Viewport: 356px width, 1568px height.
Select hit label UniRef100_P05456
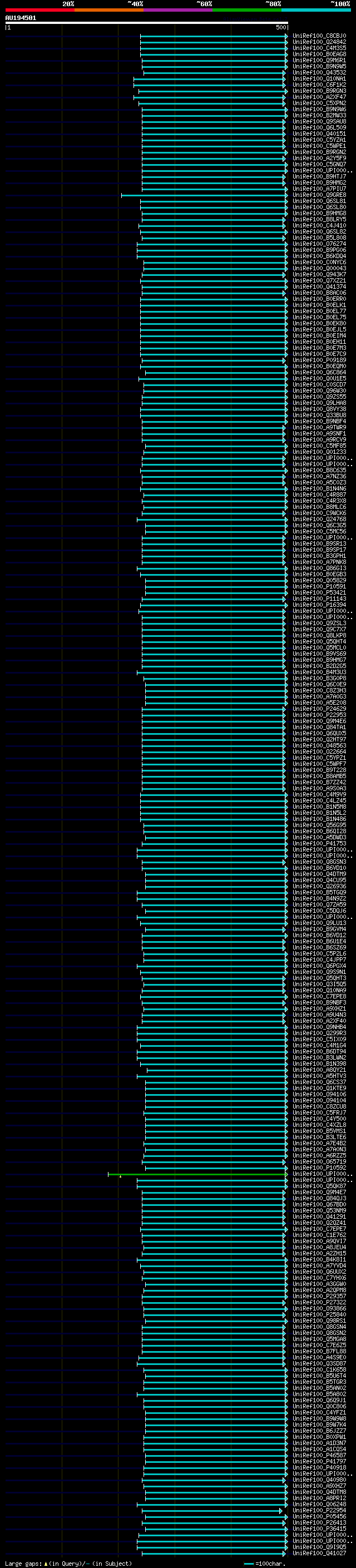click(x=319, y=1516)
